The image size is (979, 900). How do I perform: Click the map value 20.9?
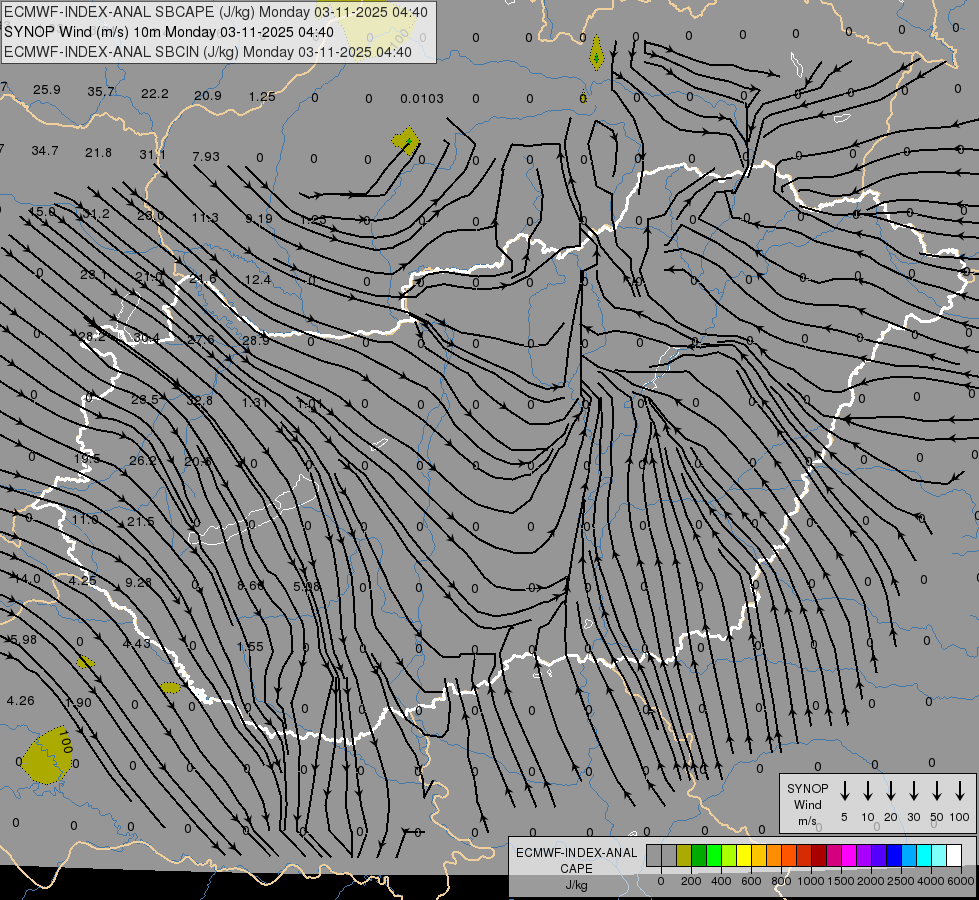208,96
